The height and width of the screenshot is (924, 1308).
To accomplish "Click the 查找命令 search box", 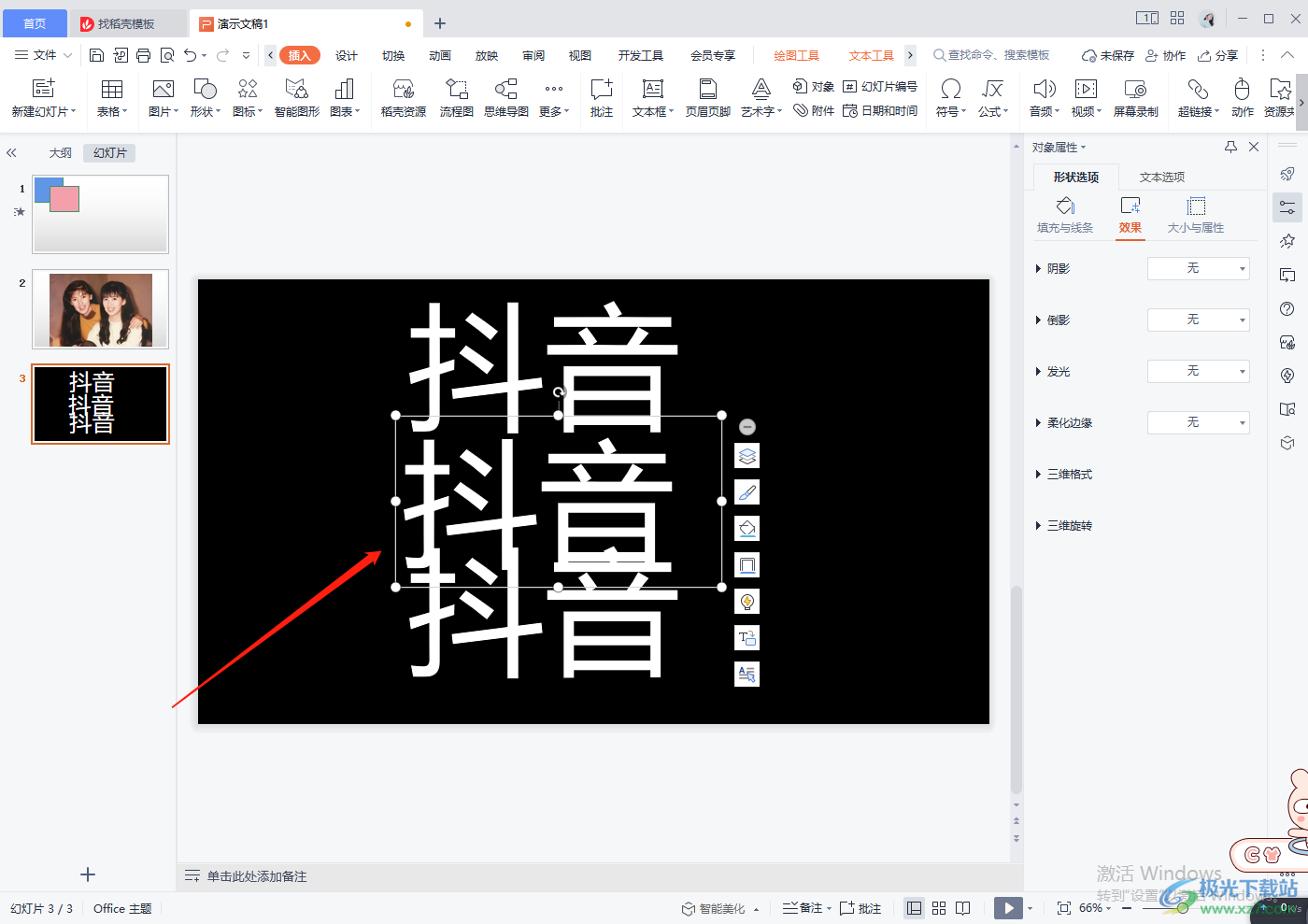I will click(991, 55).
